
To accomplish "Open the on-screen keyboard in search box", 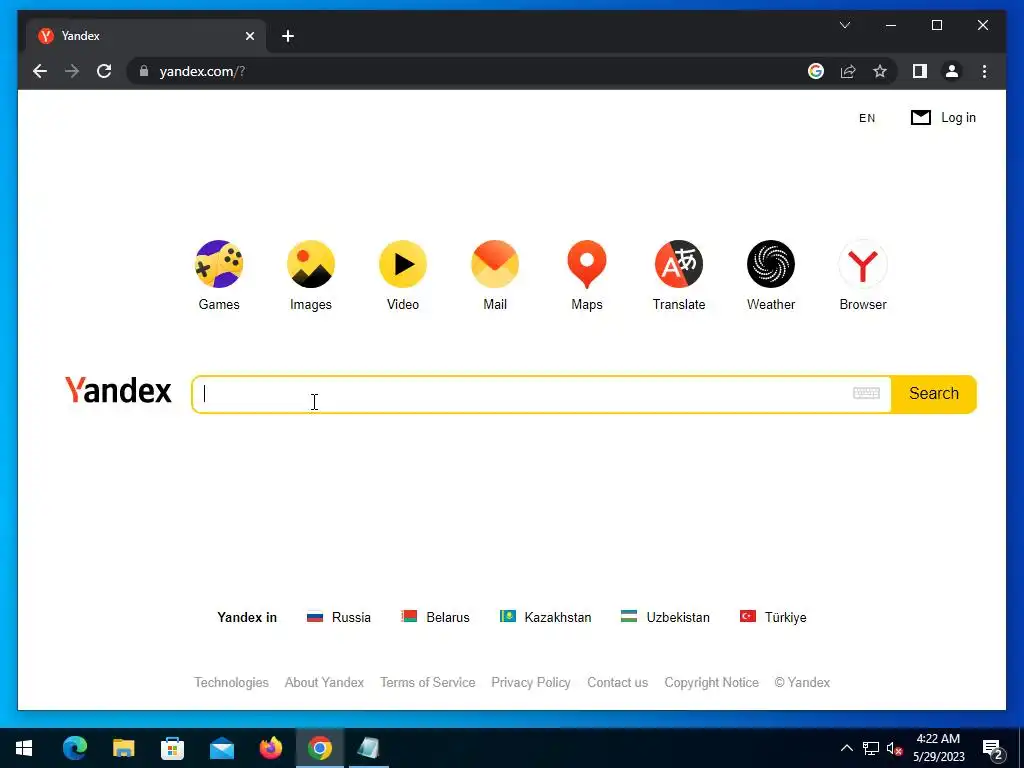I will [x=867, y=393].
